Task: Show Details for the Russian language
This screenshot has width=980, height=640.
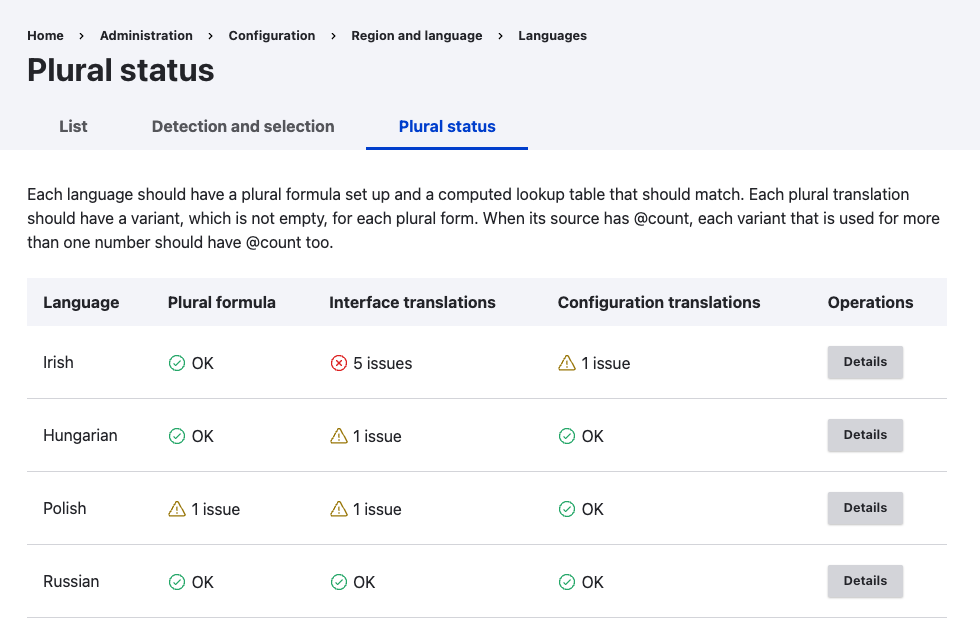Action: pos(865,581)
